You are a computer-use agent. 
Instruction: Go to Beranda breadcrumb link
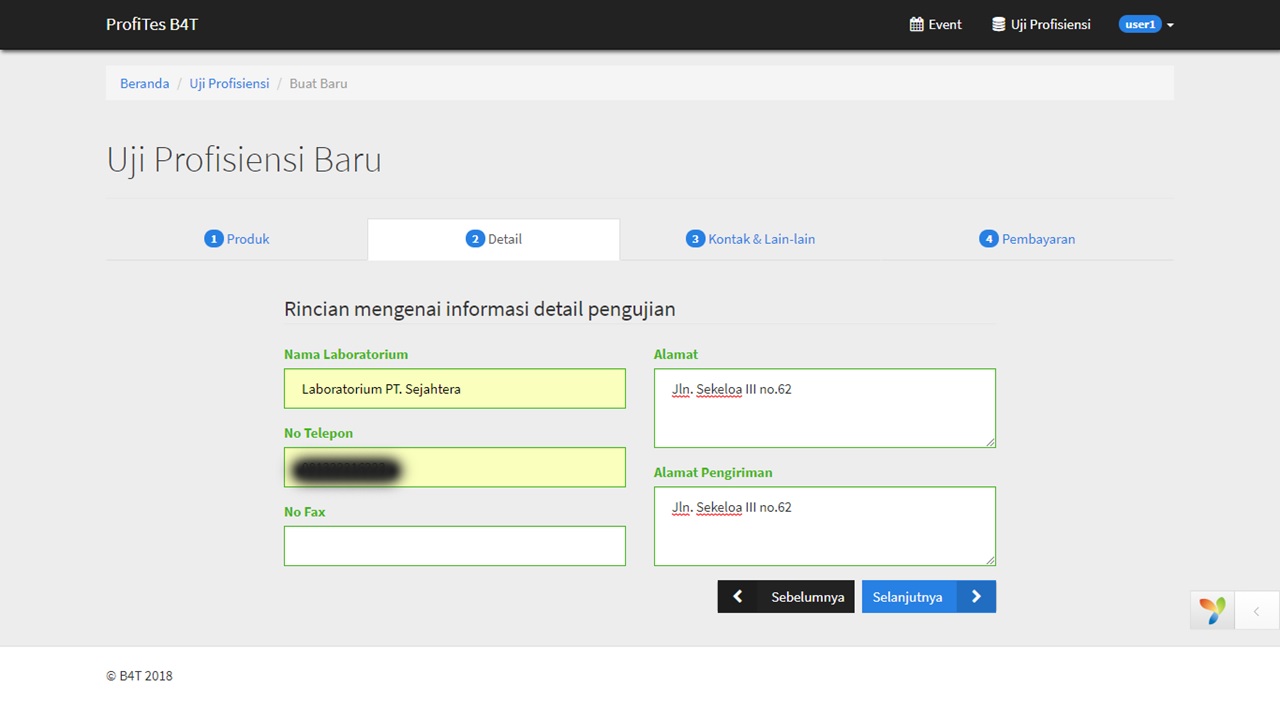pyautogui.click(x=144, y=83)
